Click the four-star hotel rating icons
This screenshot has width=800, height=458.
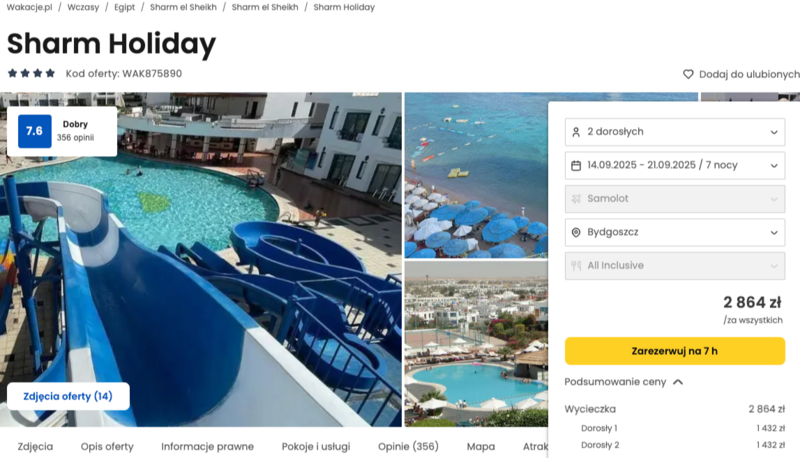click(31, 73)
